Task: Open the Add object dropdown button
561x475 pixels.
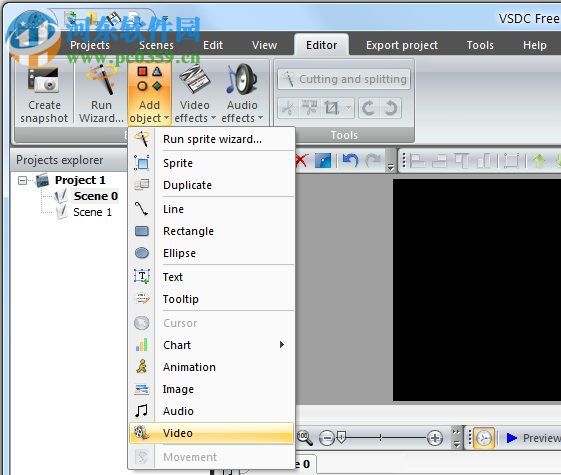Action: click(150, 94)
